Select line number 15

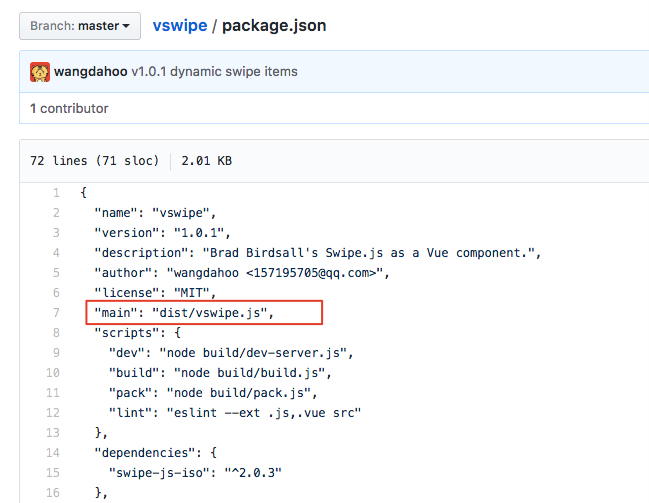pos(53,473)
